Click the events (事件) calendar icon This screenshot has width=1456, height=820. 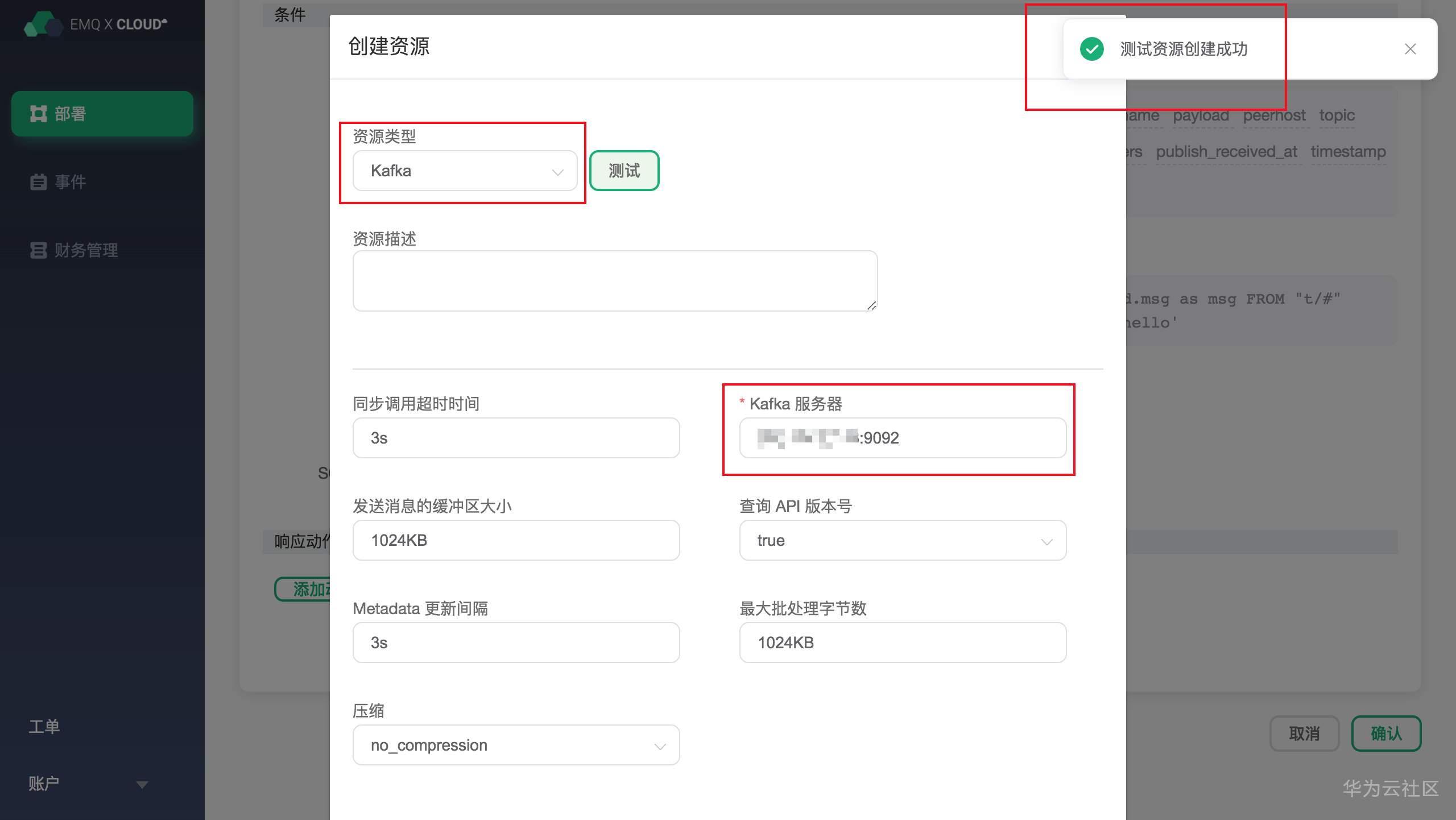tap(39, 182)
